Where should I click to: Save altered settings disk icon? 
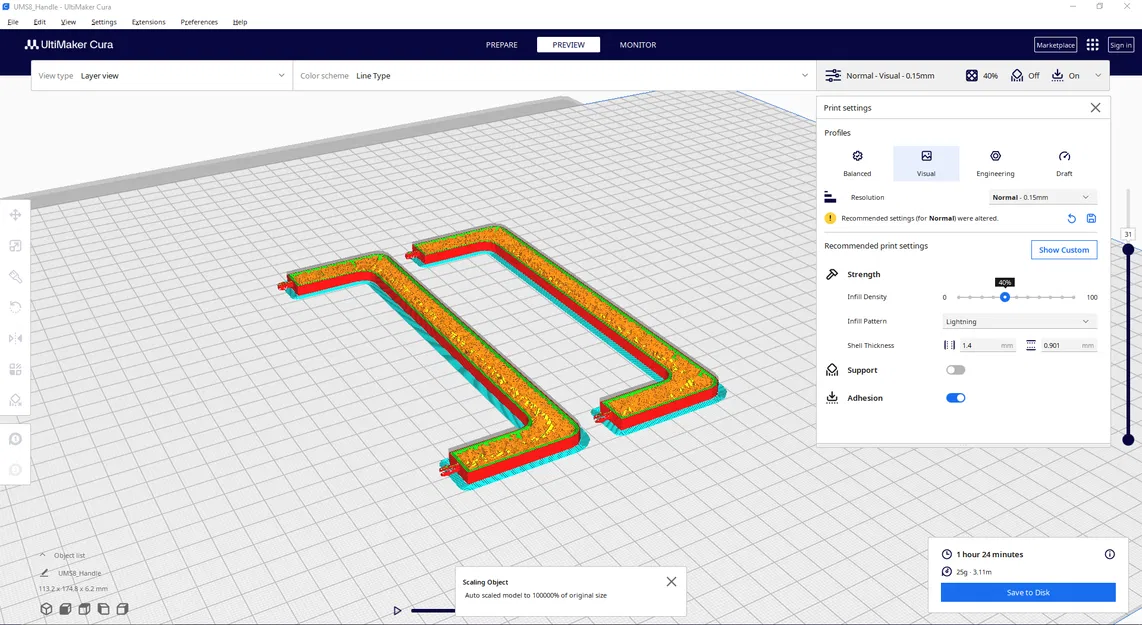(x=1091, y=219)
